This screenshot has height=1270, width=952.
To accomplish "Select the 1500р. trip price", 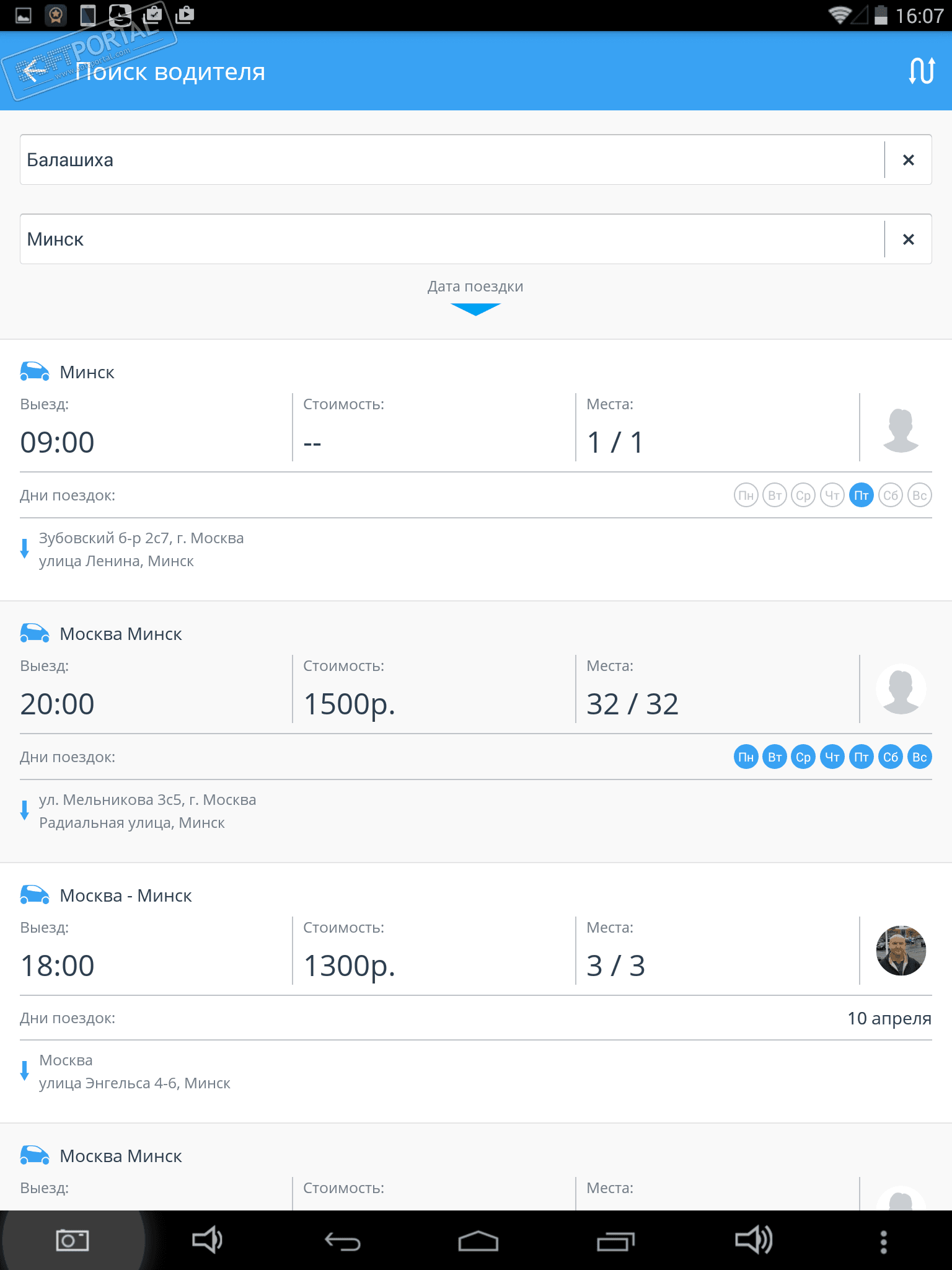I will click(x=350, y=705).
